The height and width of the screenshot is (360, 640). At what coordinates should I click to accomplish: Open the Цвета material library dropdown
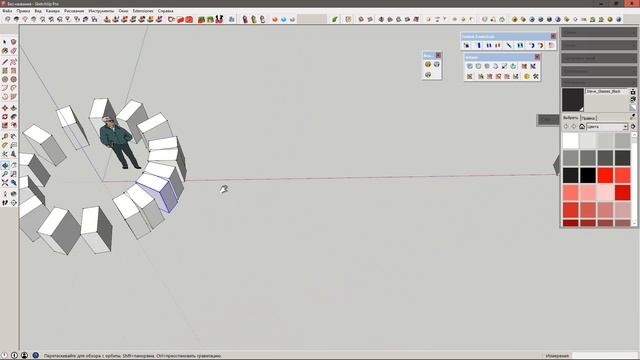coord(607,127)
